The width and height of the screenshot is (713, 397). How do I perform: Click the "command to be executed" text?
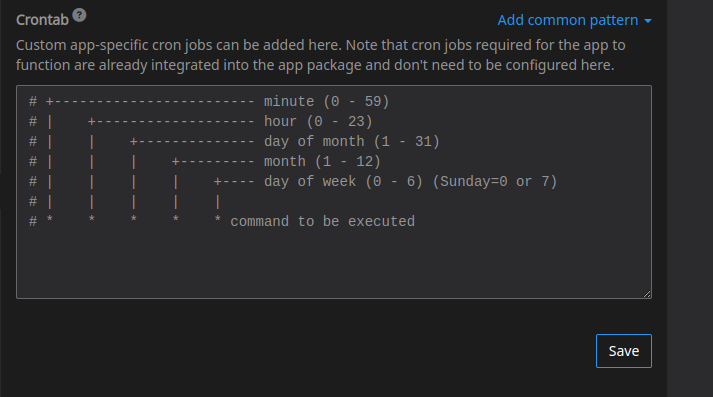322,221
